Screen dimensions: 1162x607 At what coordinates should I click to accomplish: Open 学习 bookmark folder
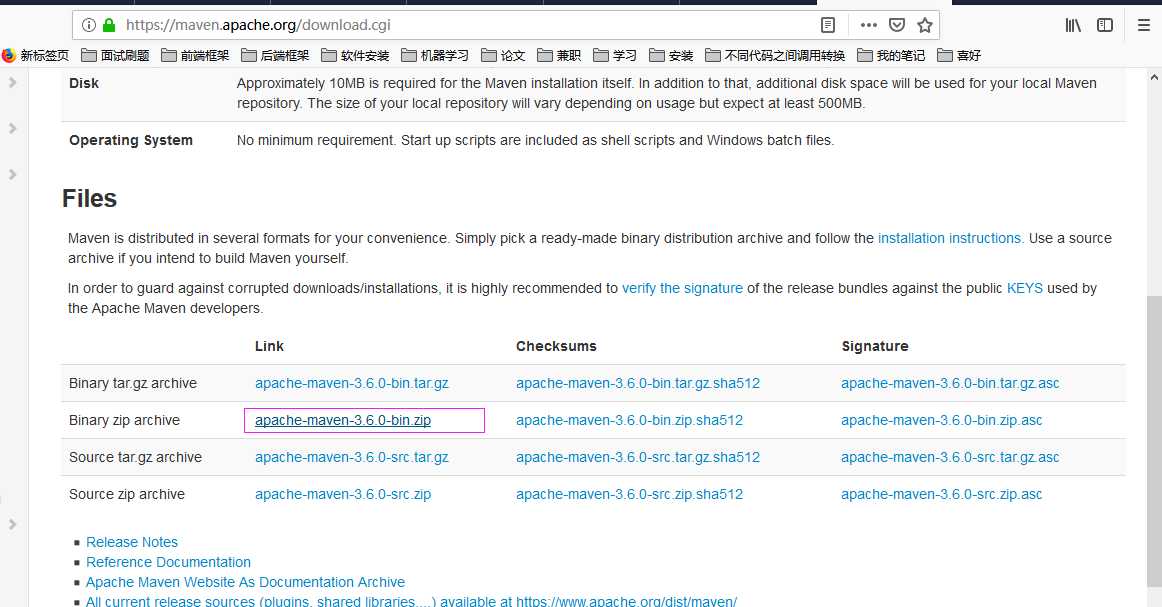point(615,56)
